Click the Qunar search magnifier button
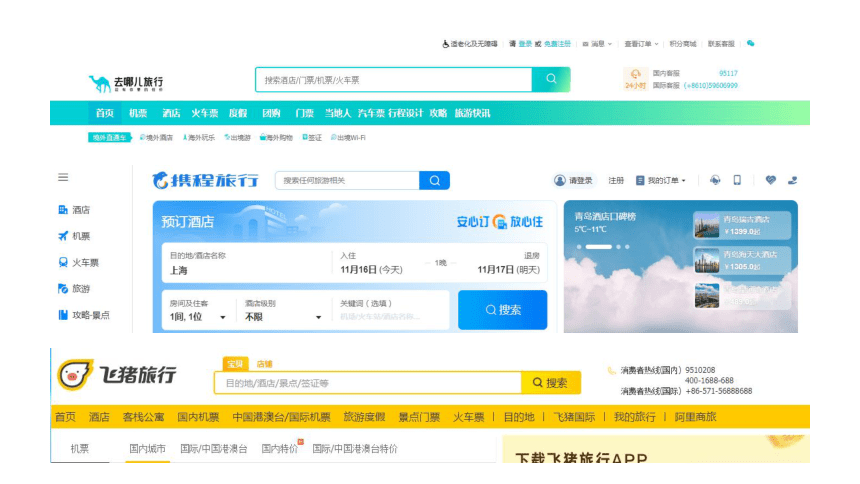The image size is (860, 484). click(551, 79)
